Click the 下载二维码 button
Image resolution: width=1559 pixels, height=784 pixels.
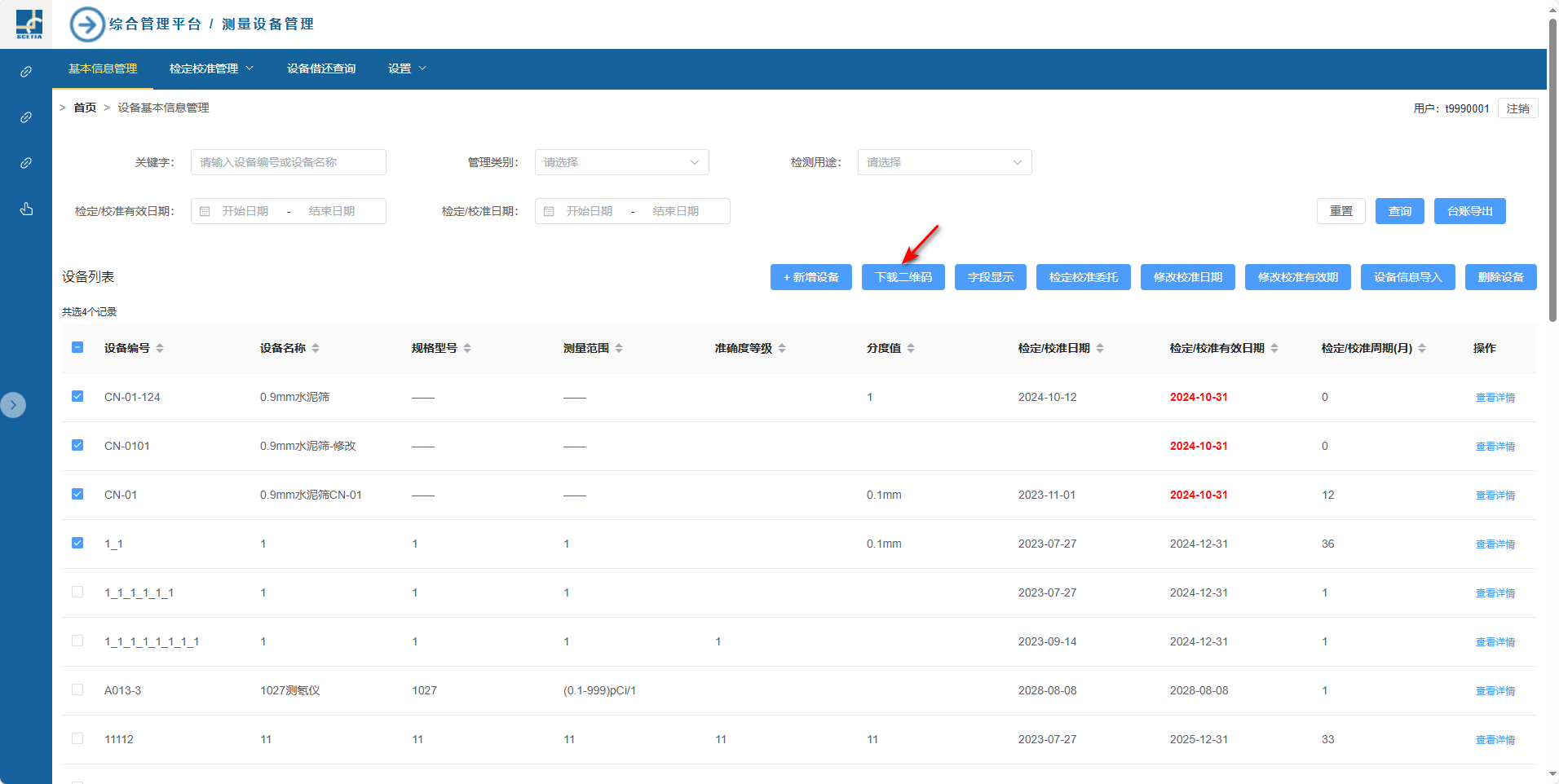pyautogui.click(x=903, y=277)
